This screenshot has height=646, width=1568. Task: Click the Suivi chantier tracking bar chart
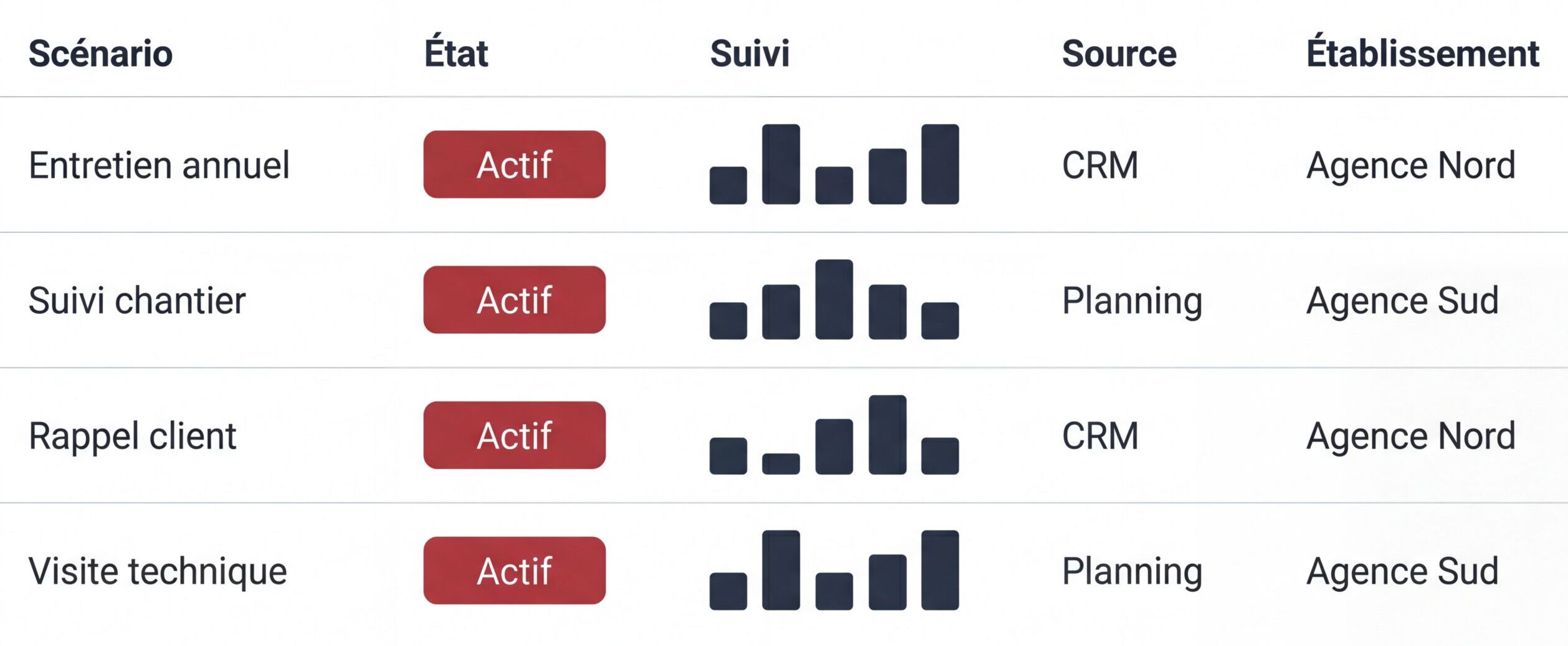834,300
